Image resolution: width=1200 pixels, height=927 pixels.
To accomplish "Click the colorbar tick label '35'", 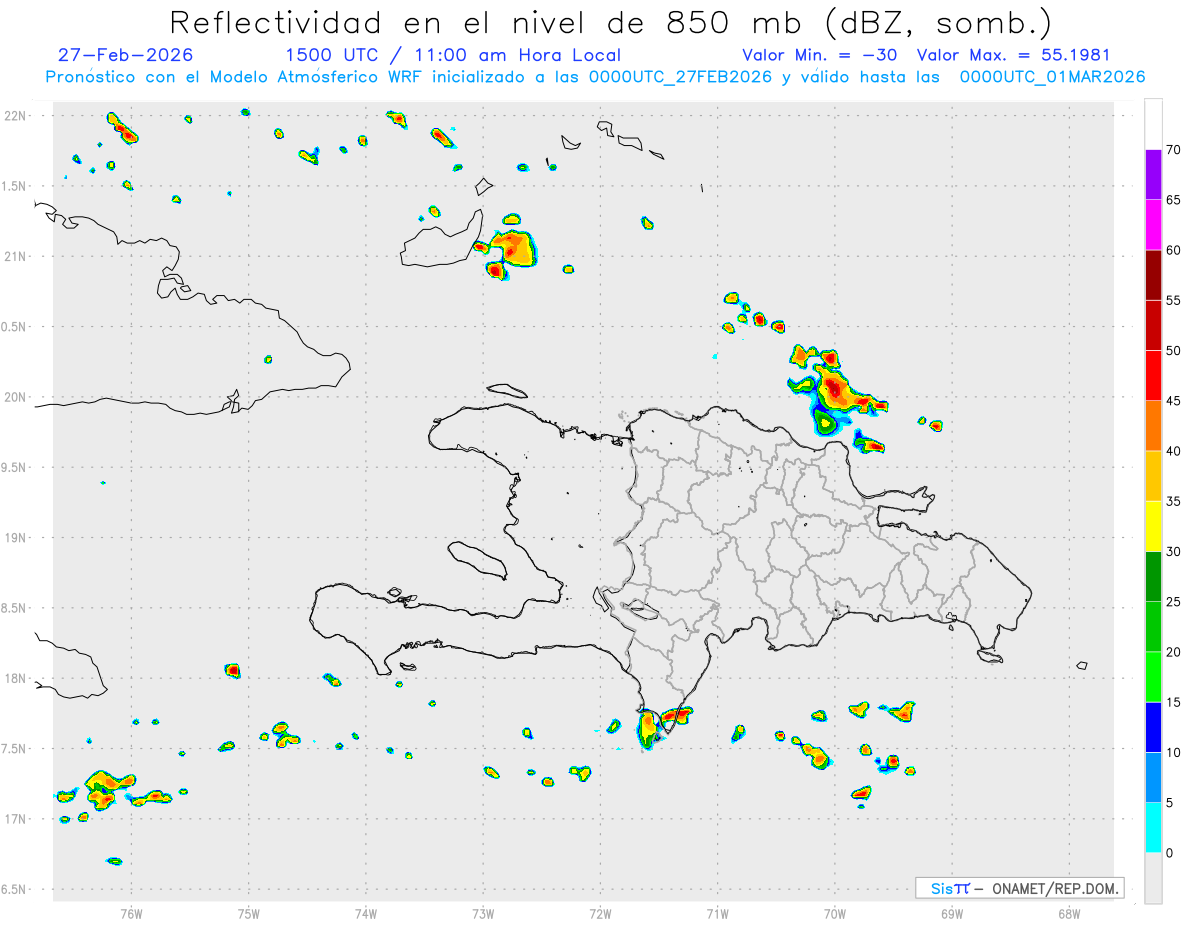I will (1174, 501).
